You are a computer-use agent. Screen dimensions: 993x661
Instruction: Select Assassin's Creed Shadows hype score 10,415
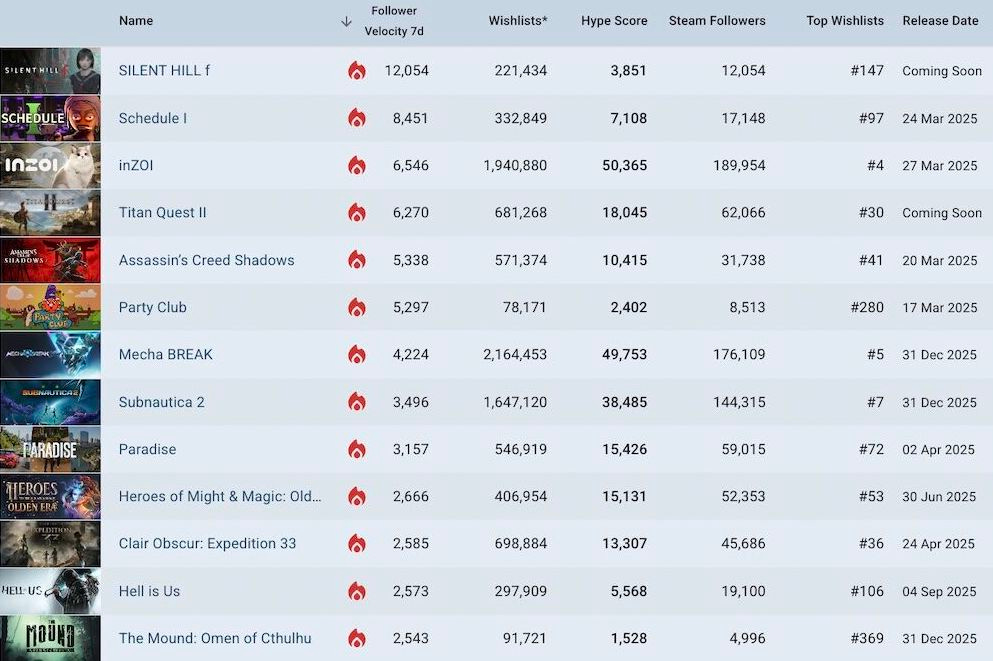point(624,260)
